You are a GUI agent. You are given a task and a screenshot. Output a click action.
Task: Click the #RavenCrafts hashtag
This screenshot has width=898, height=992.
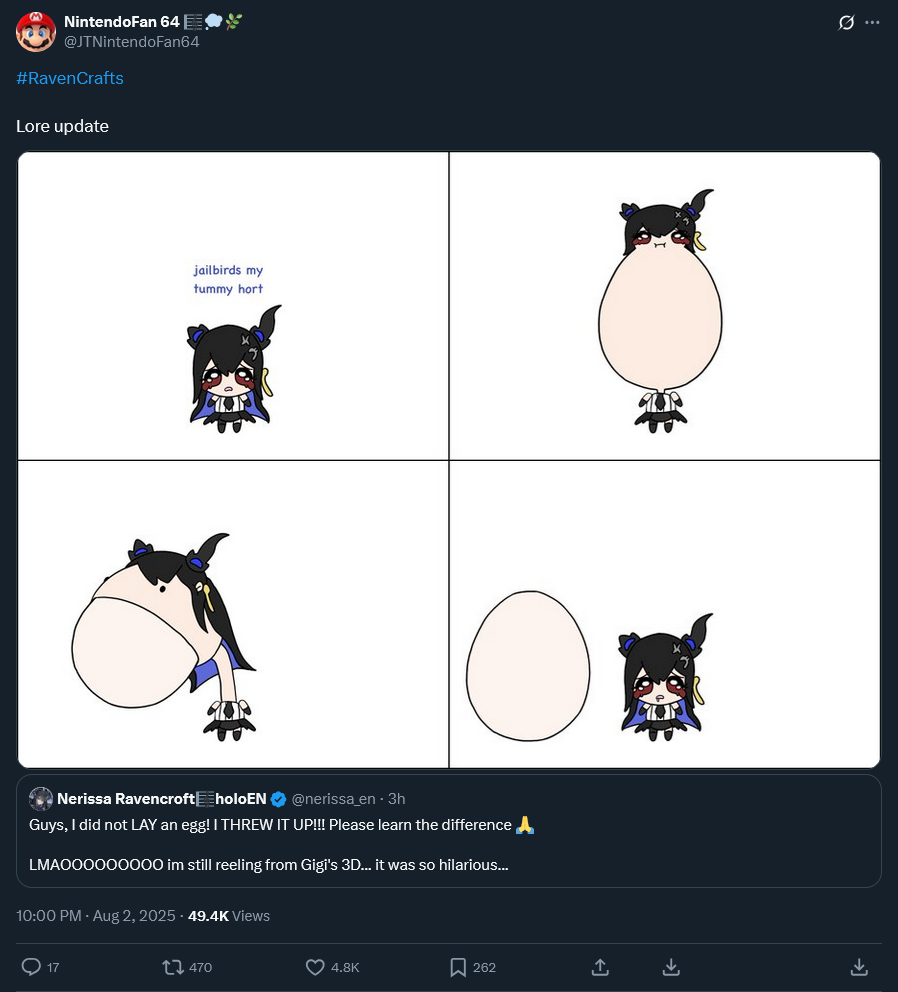tap(70, 78)
